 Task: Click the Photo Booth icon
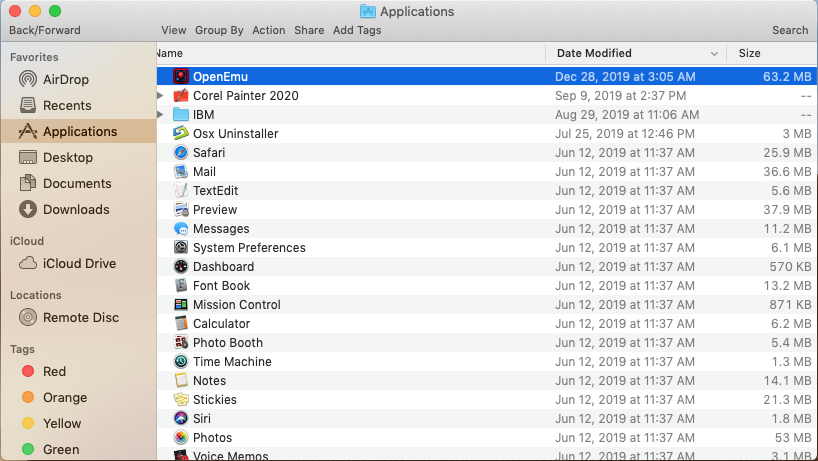pyautogui.click(x=181, y=343)
